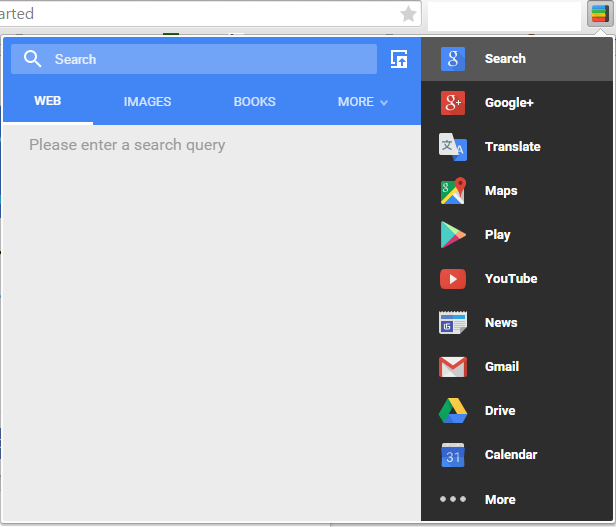Open the Gmail envelope icon
The image size is (616, 527).
(x=453, y=367)
